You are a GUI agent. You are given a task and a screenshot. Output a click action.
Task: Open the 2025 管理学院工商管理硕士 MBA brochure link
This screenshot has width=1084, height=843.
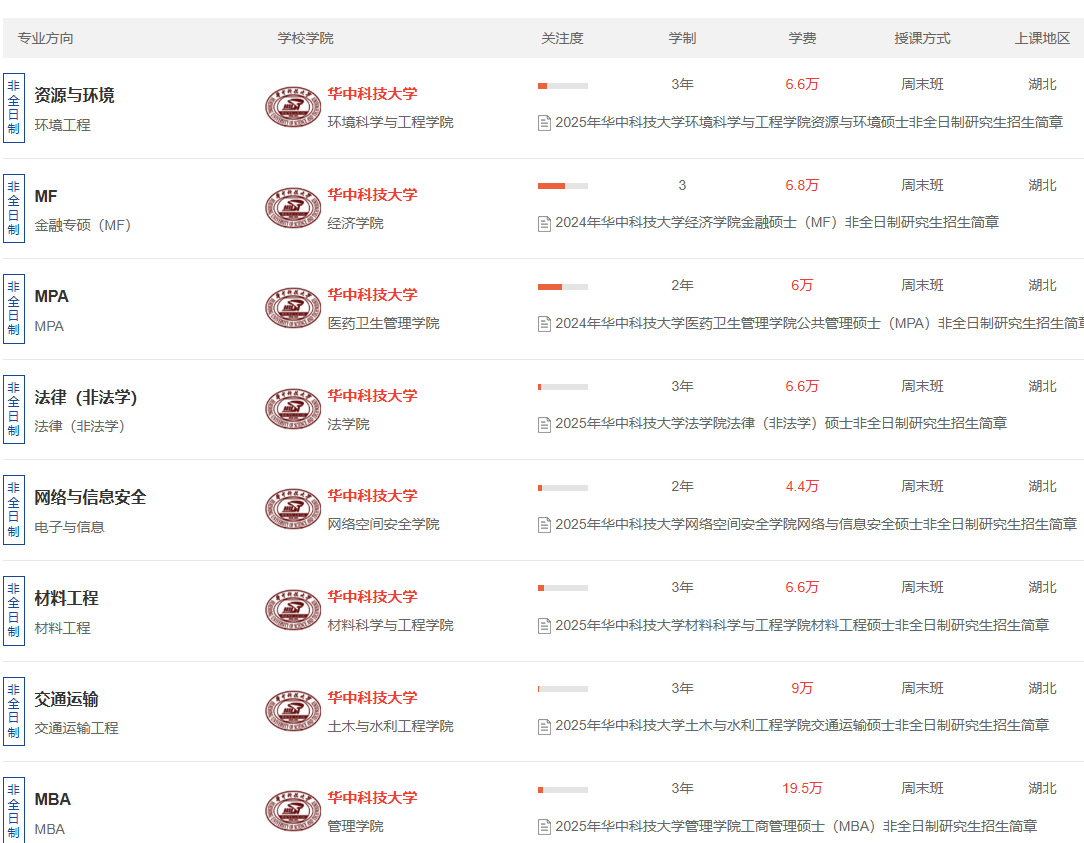[796, 826]
